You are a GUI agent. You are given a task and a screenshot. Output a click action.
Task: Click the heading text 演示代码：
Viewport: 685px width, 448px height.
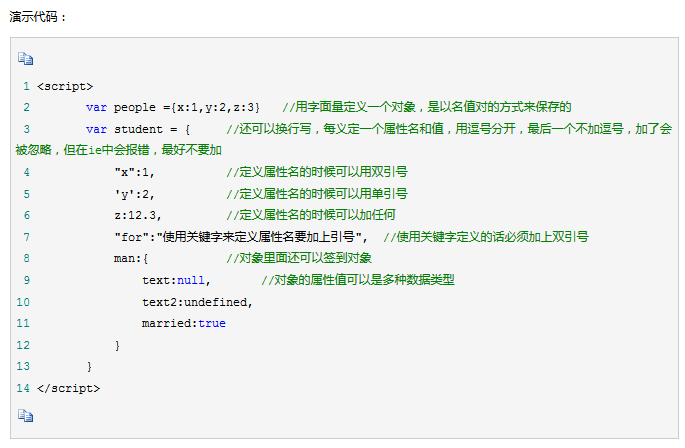coord(38,17)
